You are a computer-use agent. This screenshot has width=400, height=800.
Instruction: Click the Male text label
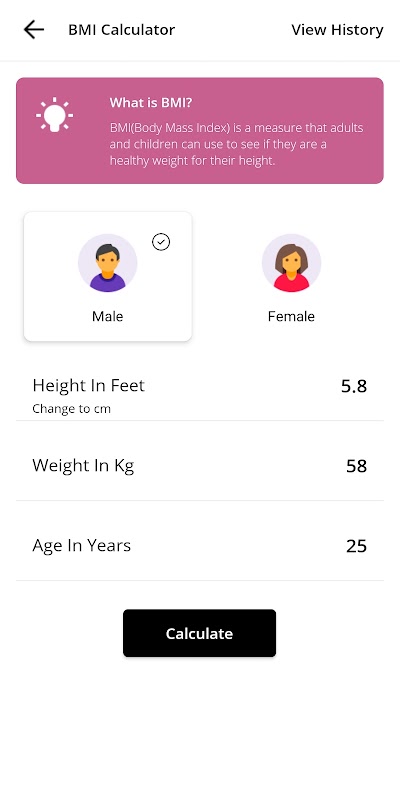point(108,316)
